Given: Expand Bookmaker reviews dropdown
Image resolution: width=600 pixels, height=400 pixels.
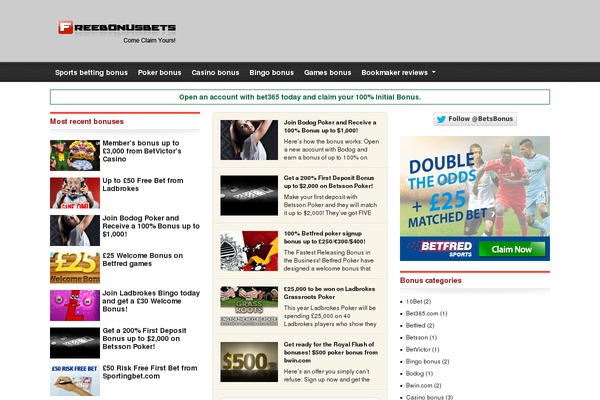Looking at the screenshot, I should pos(398,72).
